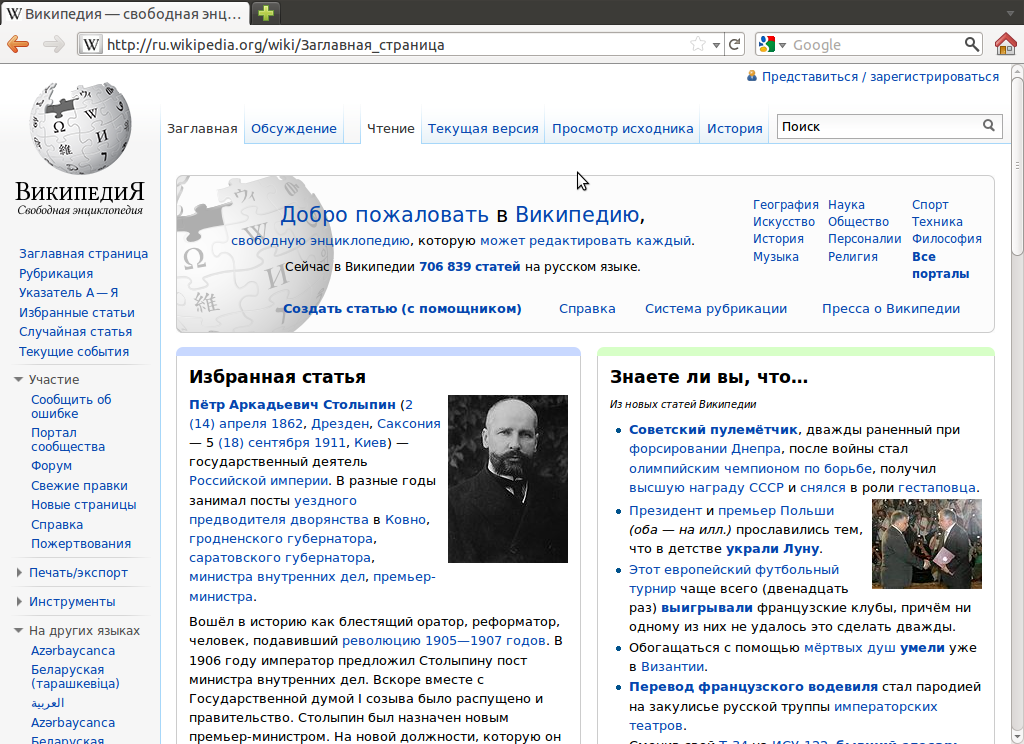Open the Форум sidebar link
This screenshot has width=1024, height=744.
click(x=52, y=466)
